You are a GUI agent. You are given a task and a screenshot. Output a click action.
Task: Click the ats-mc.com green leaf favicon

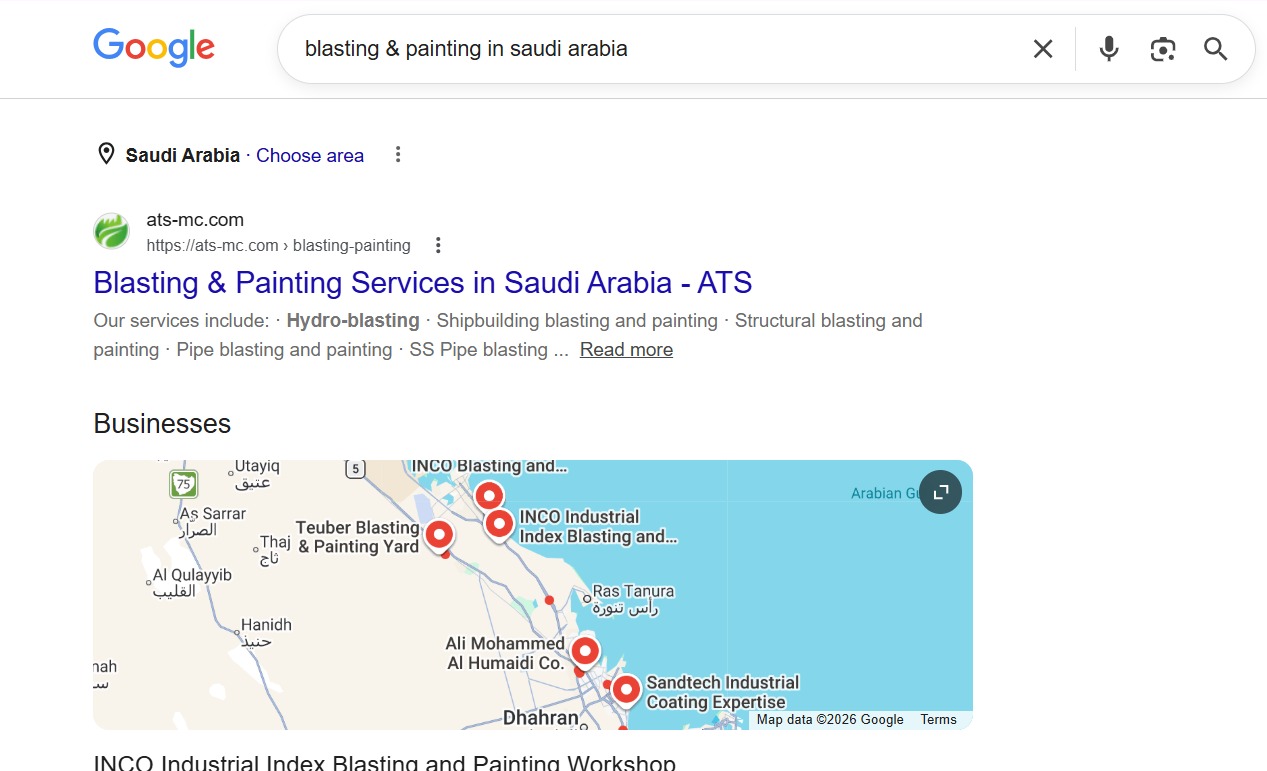[x=111, y=231]
